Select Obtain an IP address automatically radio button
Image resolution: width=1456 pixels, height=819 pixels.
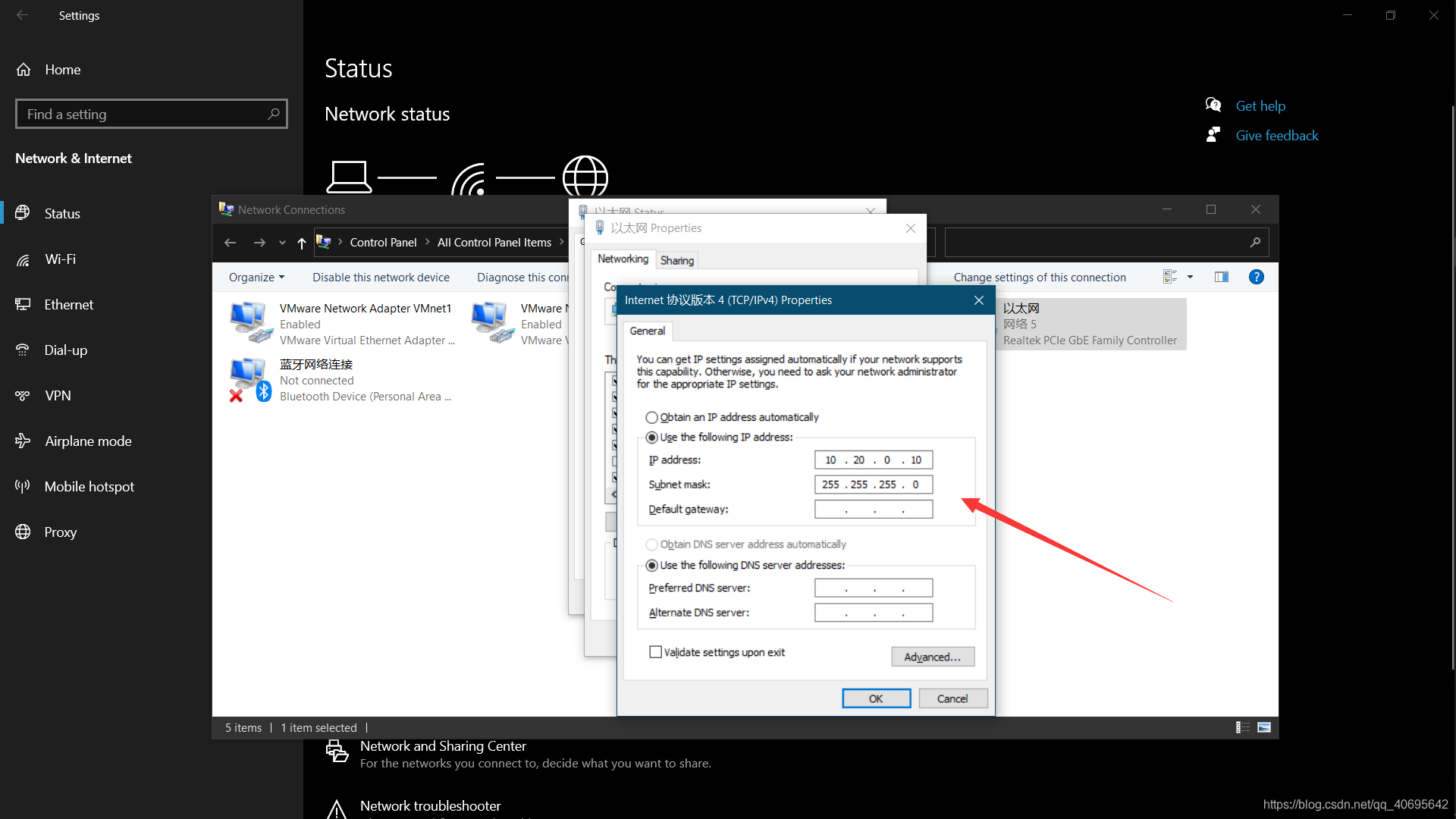651,417
